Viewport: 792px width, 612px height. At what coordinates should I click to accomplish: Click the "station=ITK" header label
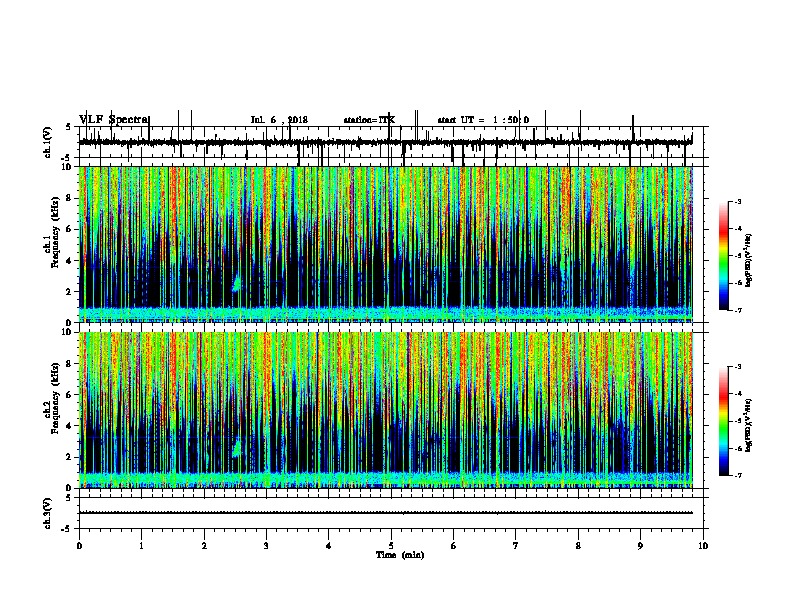pos(369,120)
